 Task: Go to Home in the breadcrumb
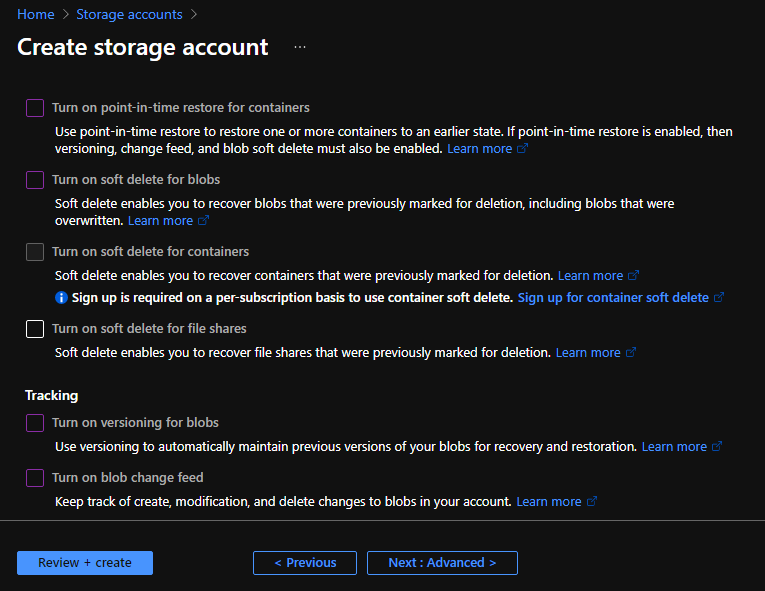pyautogui.click(x=35, y=15)
